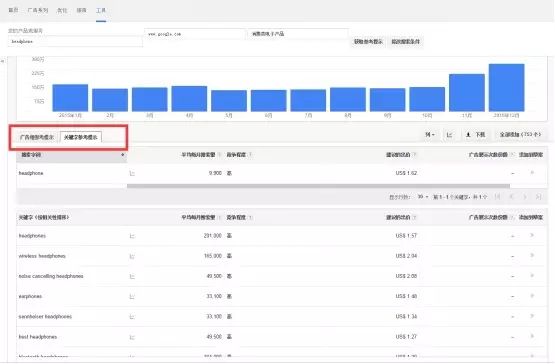Click keyword text 'sennheiser headphones'
Image resolution: width=555 pixels, height=364 pixels.
tap(45, 317)
